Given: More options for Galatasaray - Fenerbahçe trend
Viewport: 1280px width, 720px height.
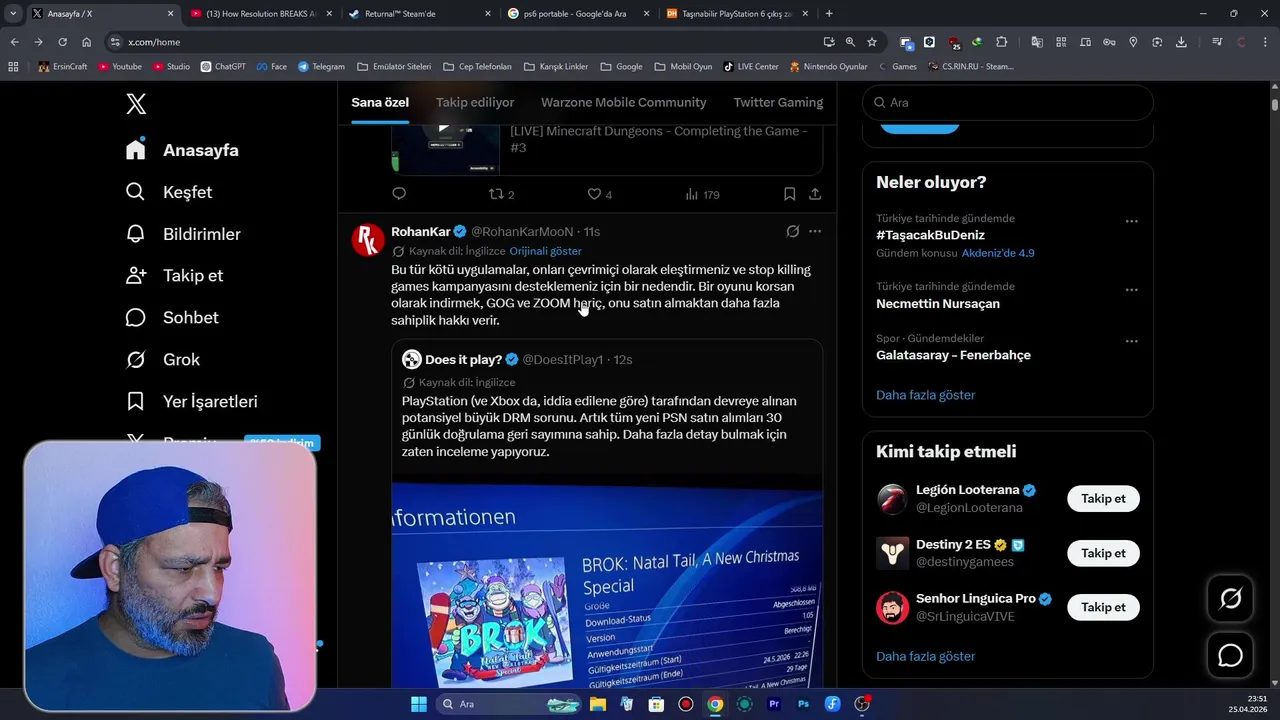Looking at the screenshot, I should click(x=1131, y=340).
